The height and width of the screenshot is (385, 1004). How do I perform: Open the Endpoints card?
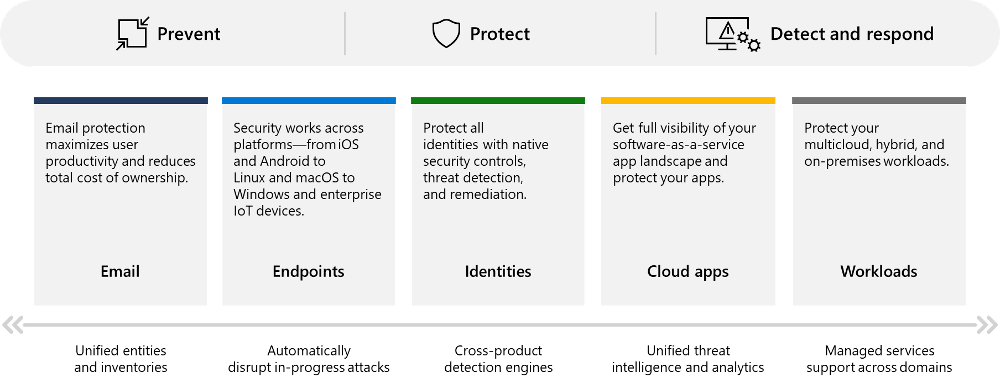click(309, 201)
